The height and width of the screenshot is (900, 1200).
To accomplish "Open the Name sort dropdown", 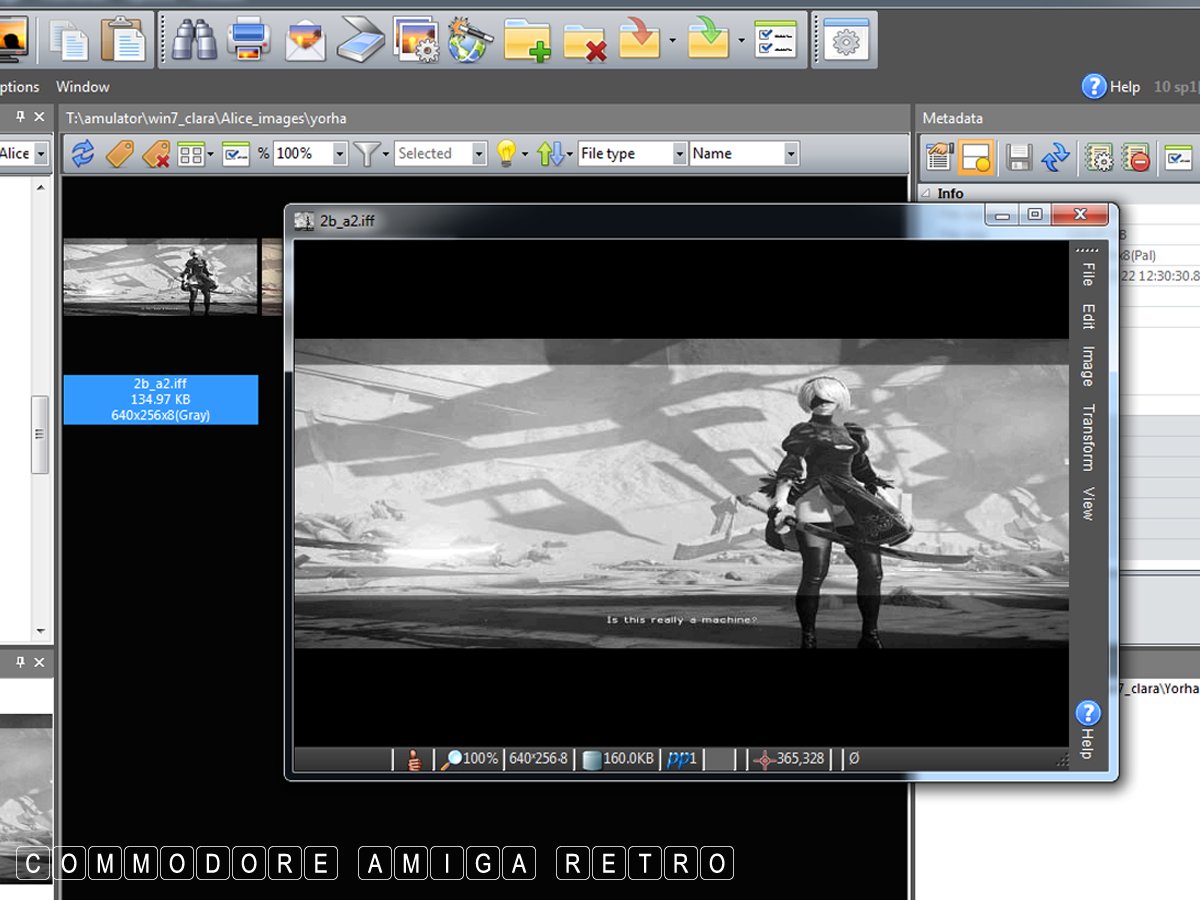I will 791,154.
